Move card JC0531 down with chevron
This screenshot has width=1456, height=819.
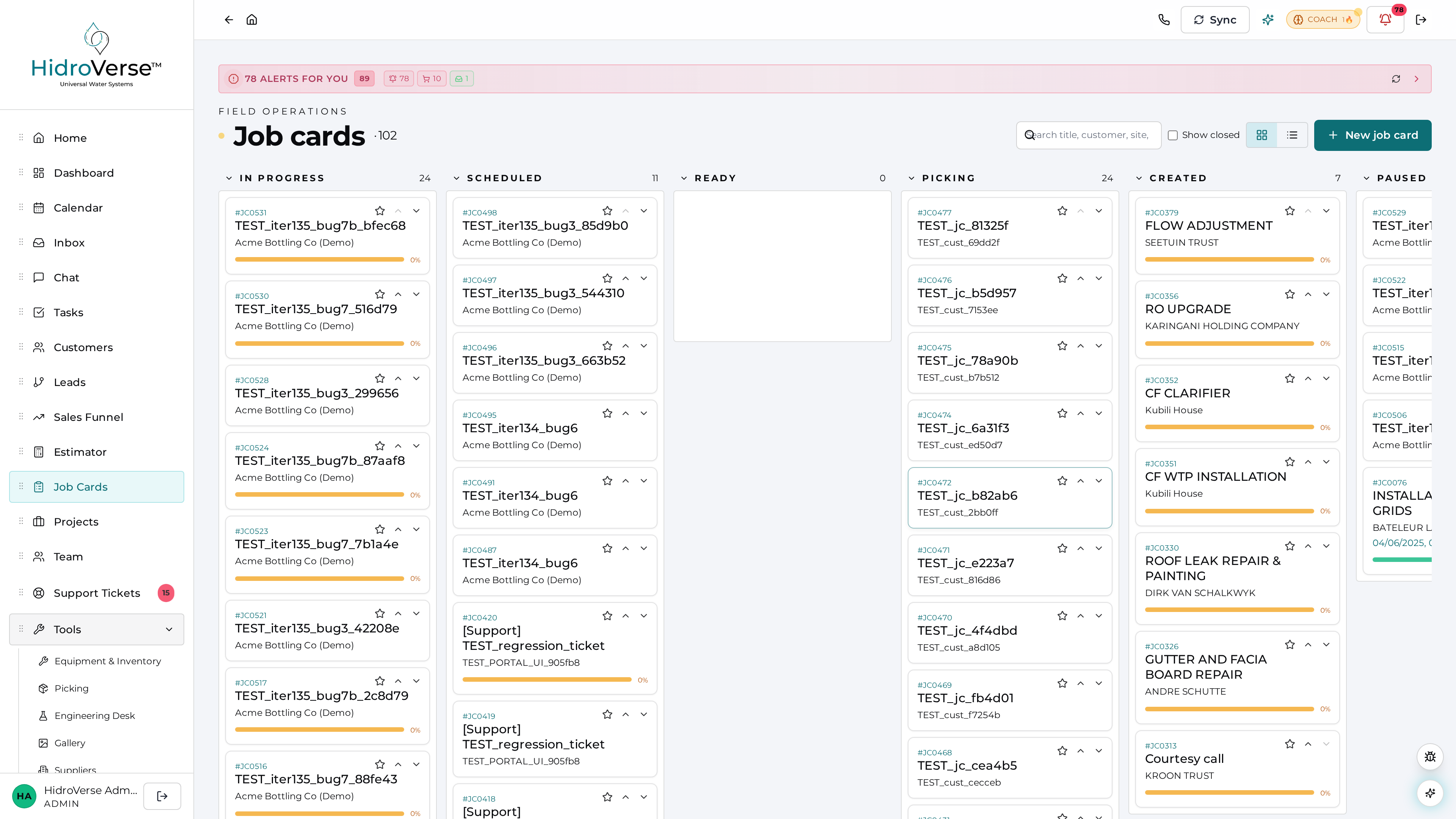point(416,211)
